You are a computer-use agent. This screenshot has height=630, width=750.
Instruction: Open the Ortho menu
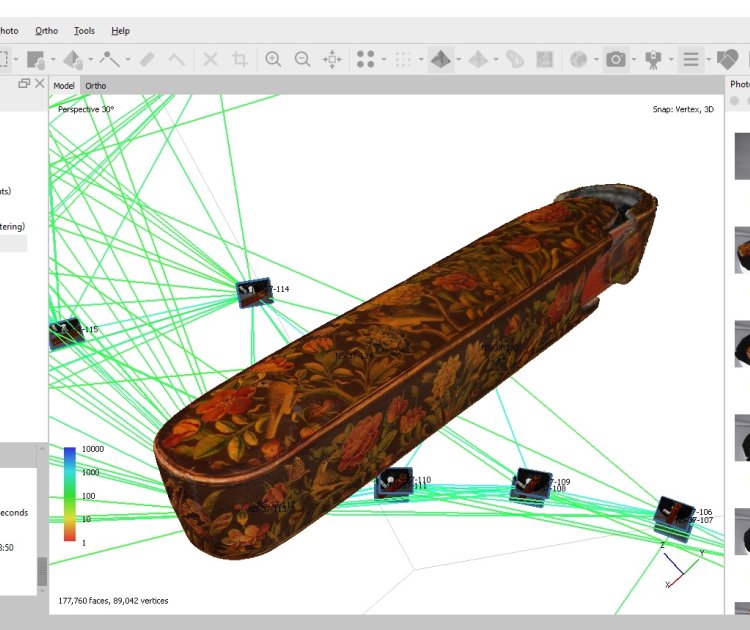(46, 31)
